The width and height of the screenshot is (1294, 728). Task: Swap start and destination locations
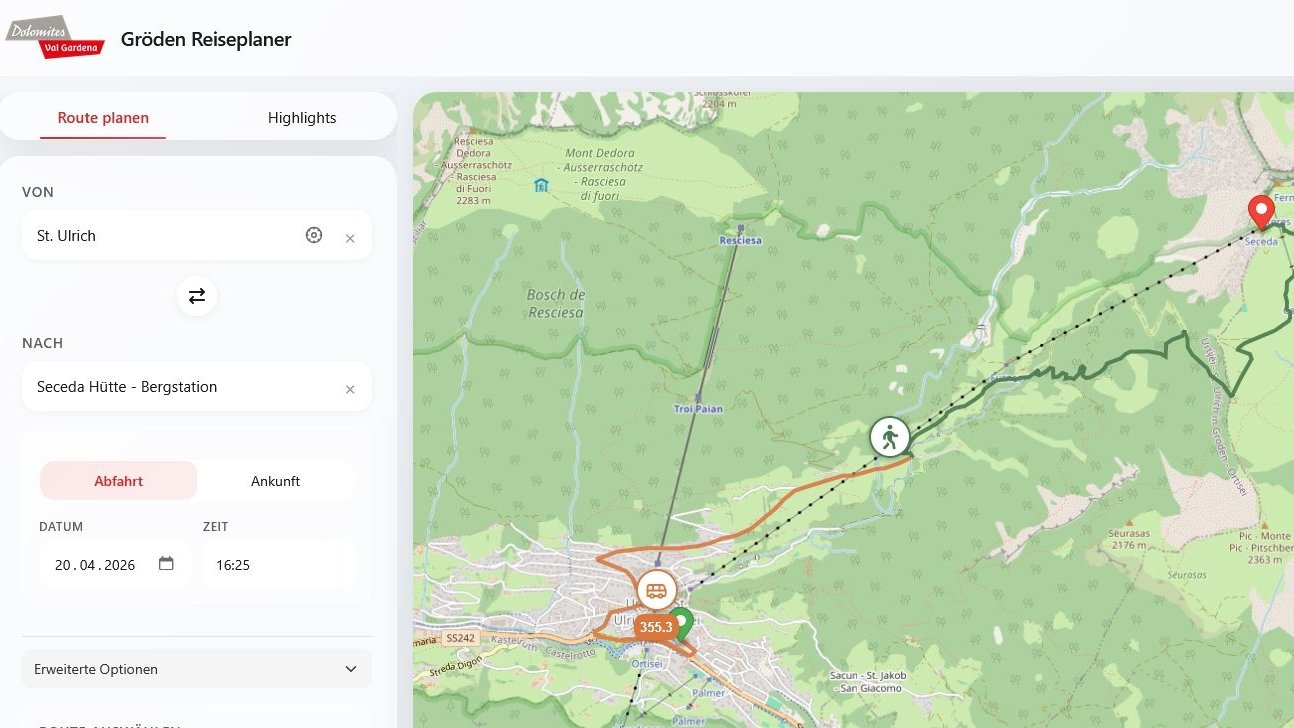coord(197,296)
